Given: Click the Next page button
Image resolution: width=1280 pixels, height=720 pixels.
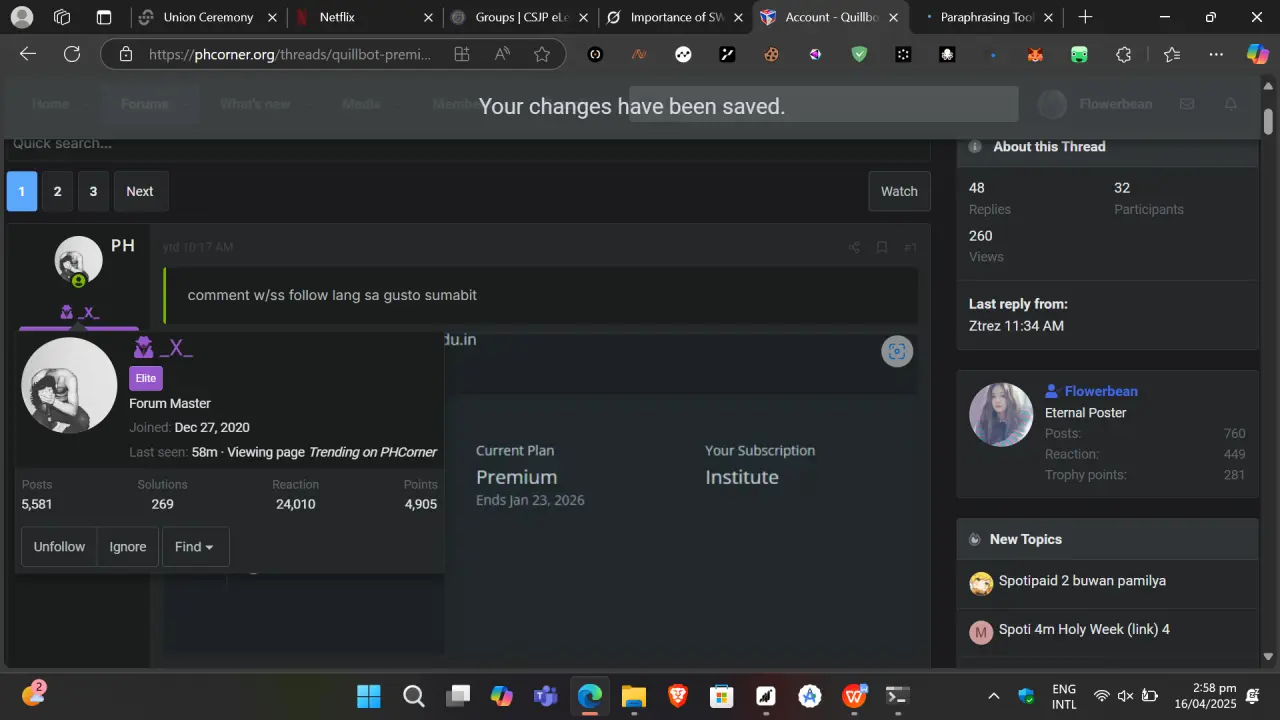Looking at the screenshot, I should 140,191.
